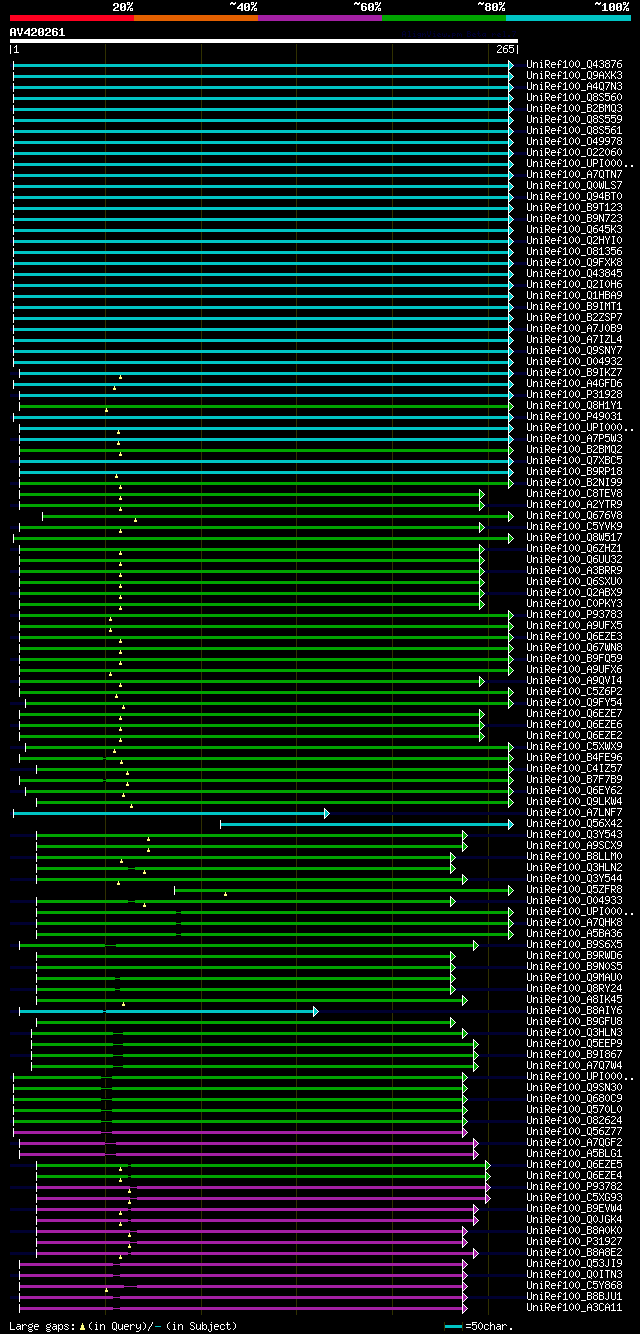Image resolution: width=640 pixels, height=1334 pixels.
Task: Select UniRef100_Q645K3 hit label
Action: point(574,230)
